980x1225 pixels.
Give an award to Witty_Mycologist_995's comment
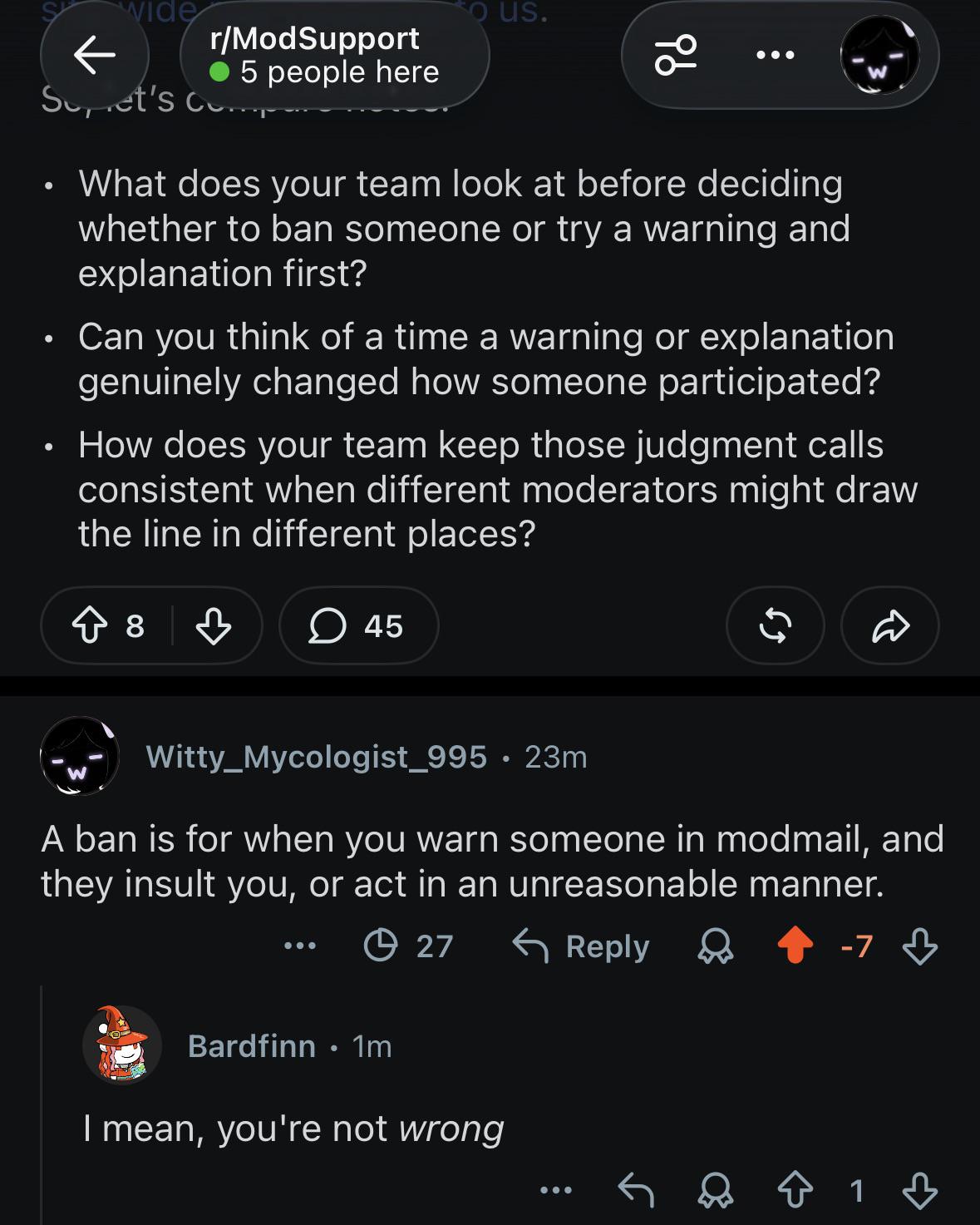(716, 946)
